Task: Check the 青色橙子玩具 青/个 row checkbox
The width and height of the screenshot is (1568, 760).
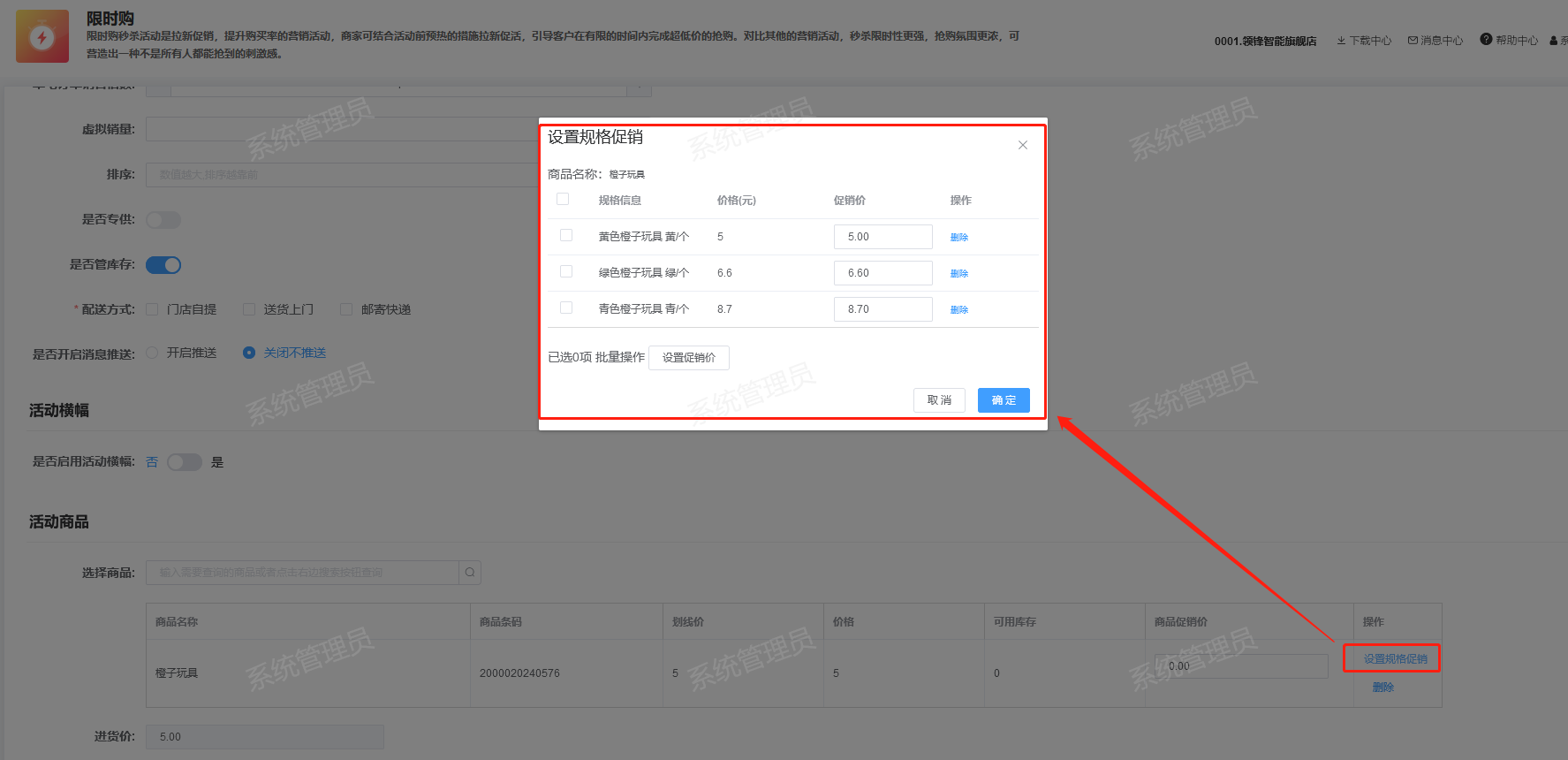Action: (x=566, y=308)
